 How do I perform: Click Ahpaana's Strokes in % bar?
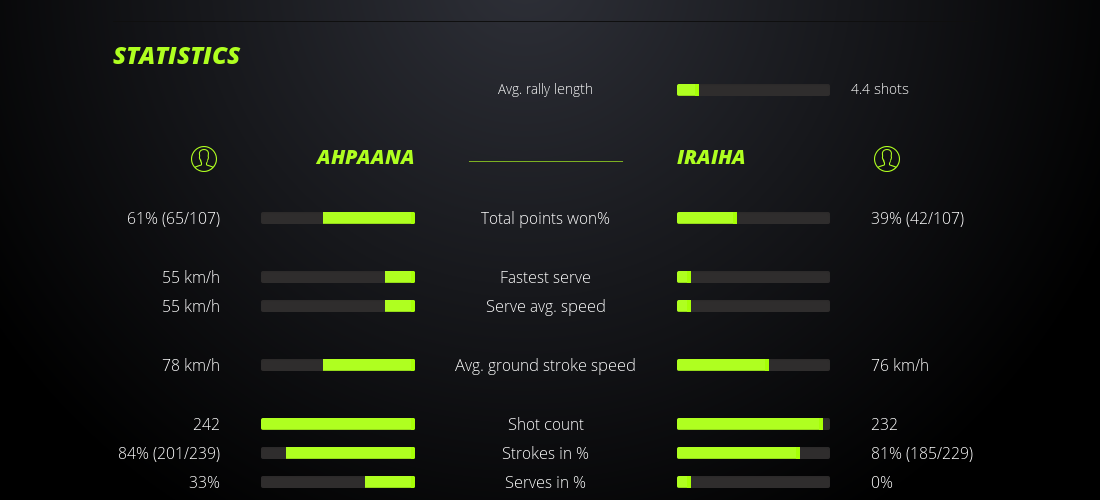coord(338,453)
